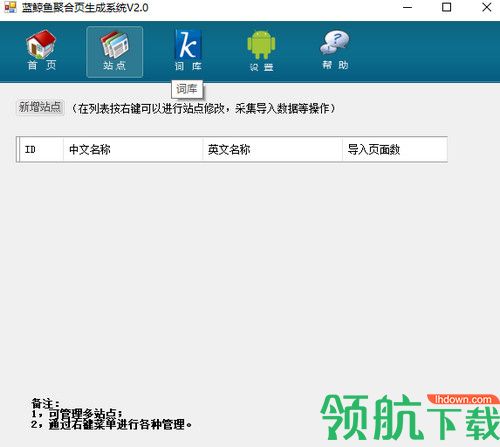Open 设置 Android settings icon
Viewport: 500px width, 447px height.
coord(261,51)
